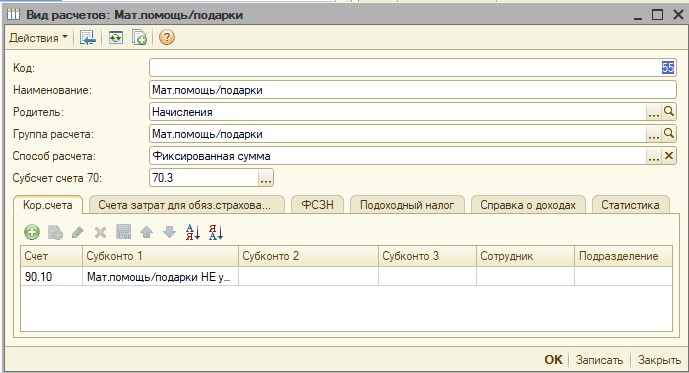
Task: Click the copy row icon in table toolbar
Action: pos(55,232)
